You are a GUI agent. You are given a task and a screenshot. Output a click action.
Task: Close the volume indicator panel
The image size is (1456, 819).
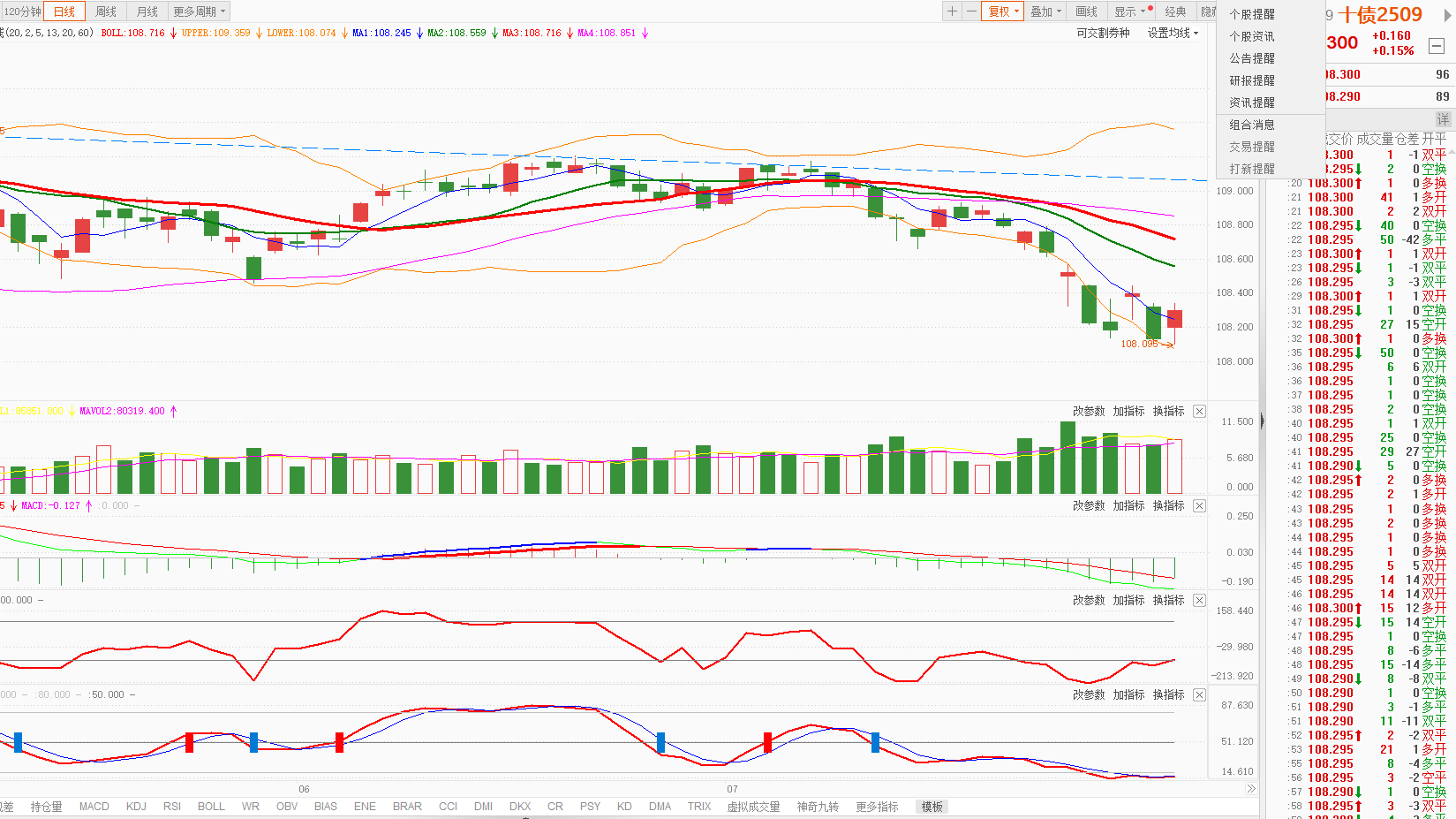[1199, 411]
